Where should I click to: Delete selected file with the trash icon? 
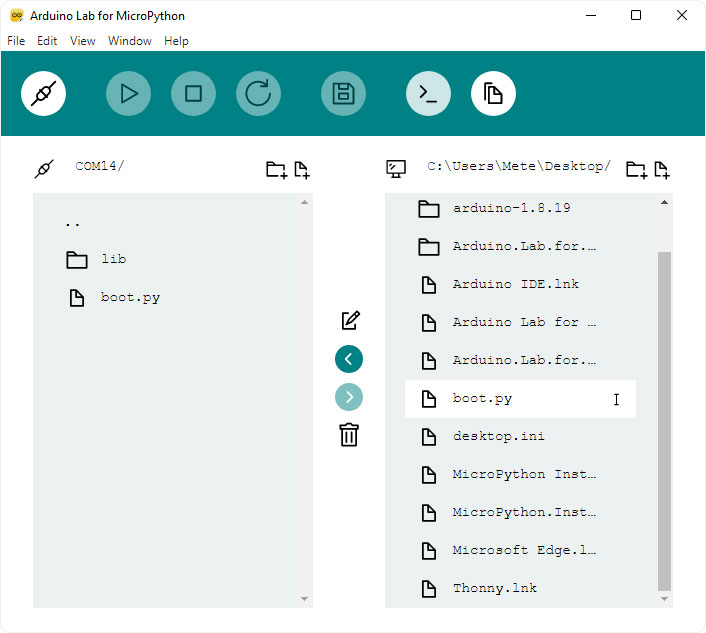[349, 435]
